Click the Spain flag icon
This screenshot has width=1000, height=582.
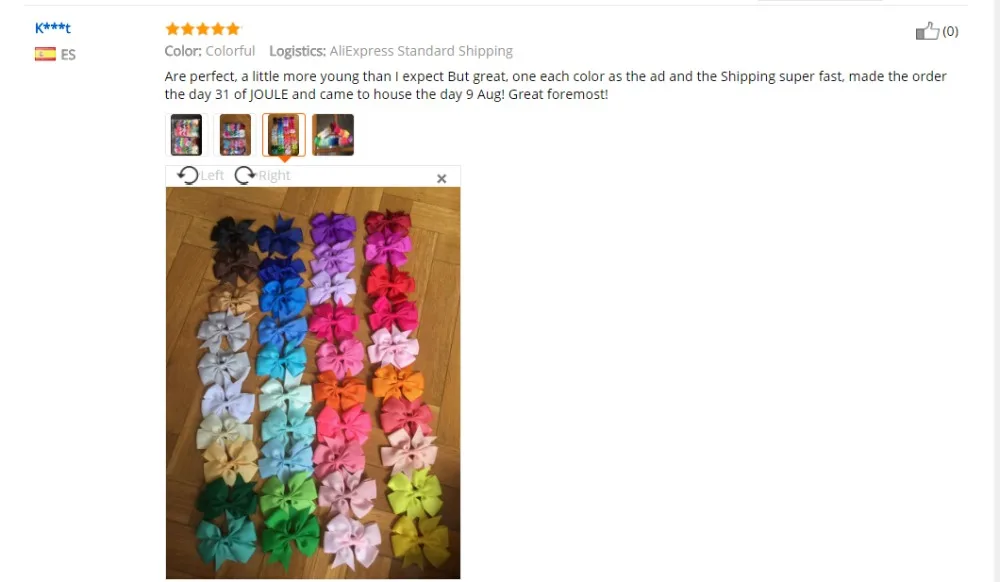coord(45,54)
